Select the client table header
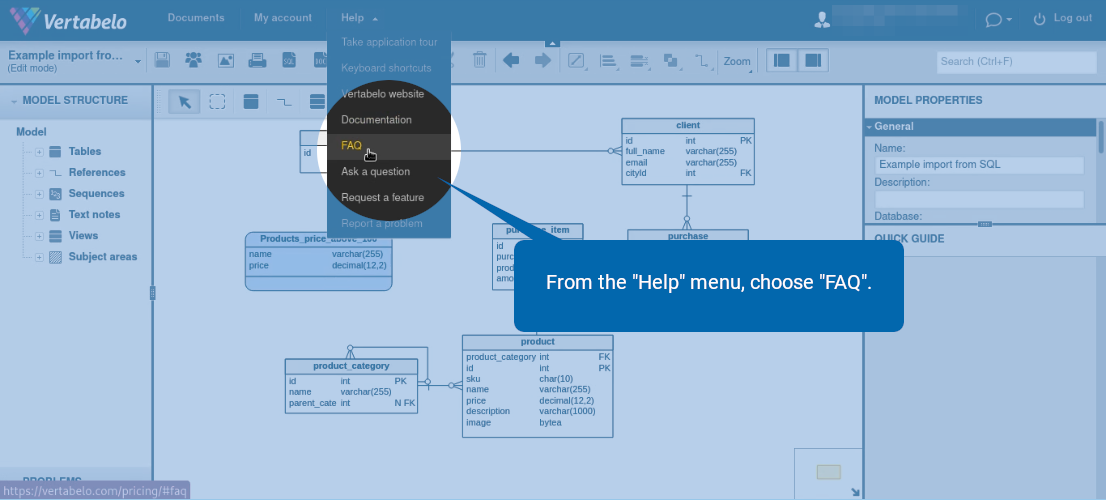1106x500 pixels. click(x=688, y=126)
